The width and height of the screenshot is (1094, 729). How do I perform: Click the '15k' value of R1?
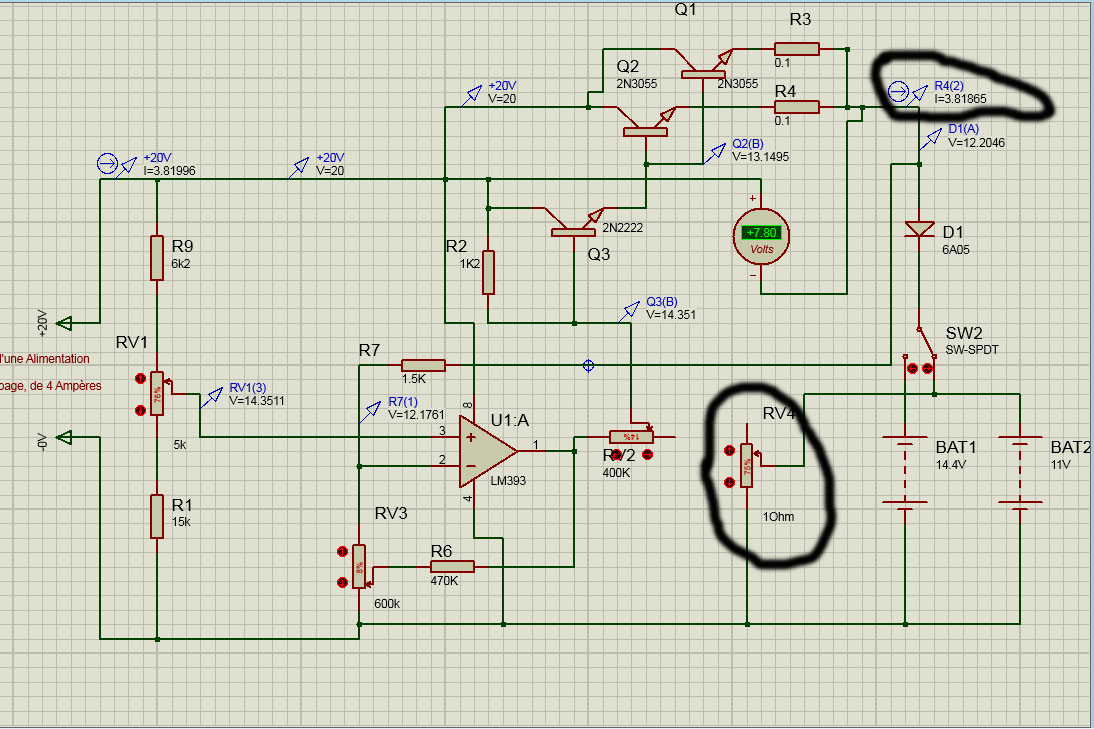(181, 522)
